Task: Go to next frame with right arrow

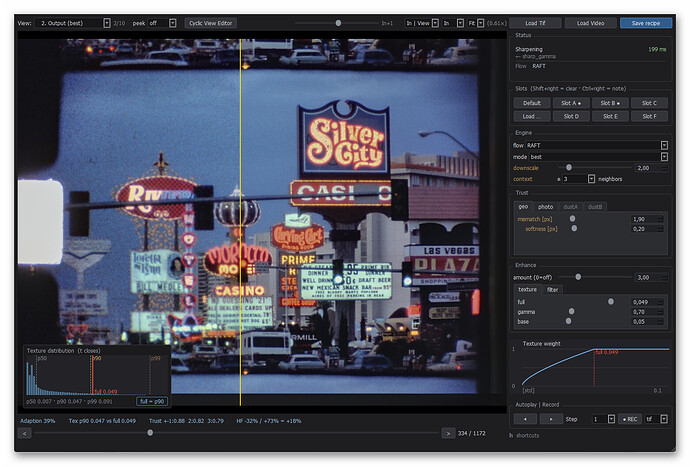Action: (x=448, y=434)
